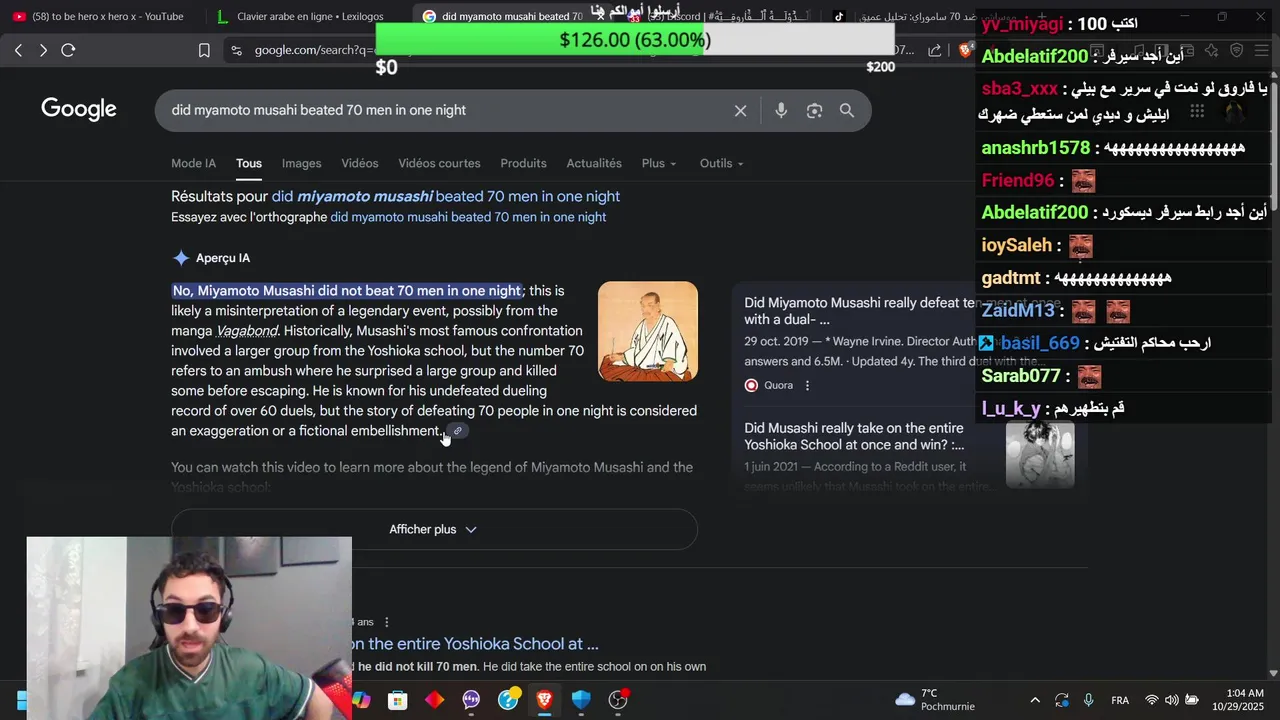Open purple chat app in taskbar

coord(471,700)
